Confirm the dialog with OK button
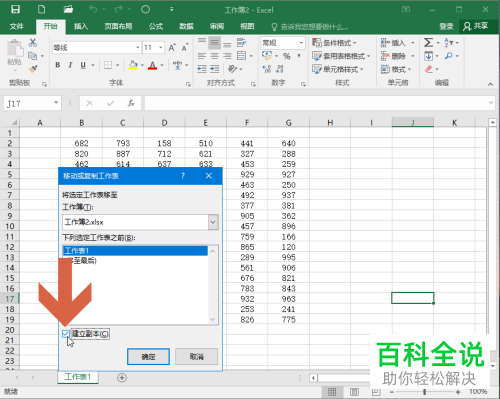This screenshot has width=500, height=399. [148, 357]
